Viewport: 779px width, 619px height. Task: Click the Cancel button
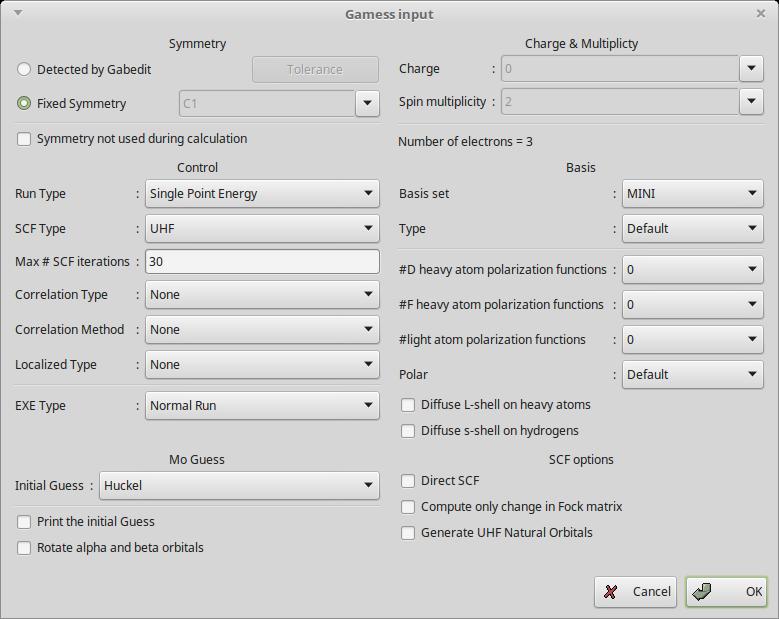[636, 592]
